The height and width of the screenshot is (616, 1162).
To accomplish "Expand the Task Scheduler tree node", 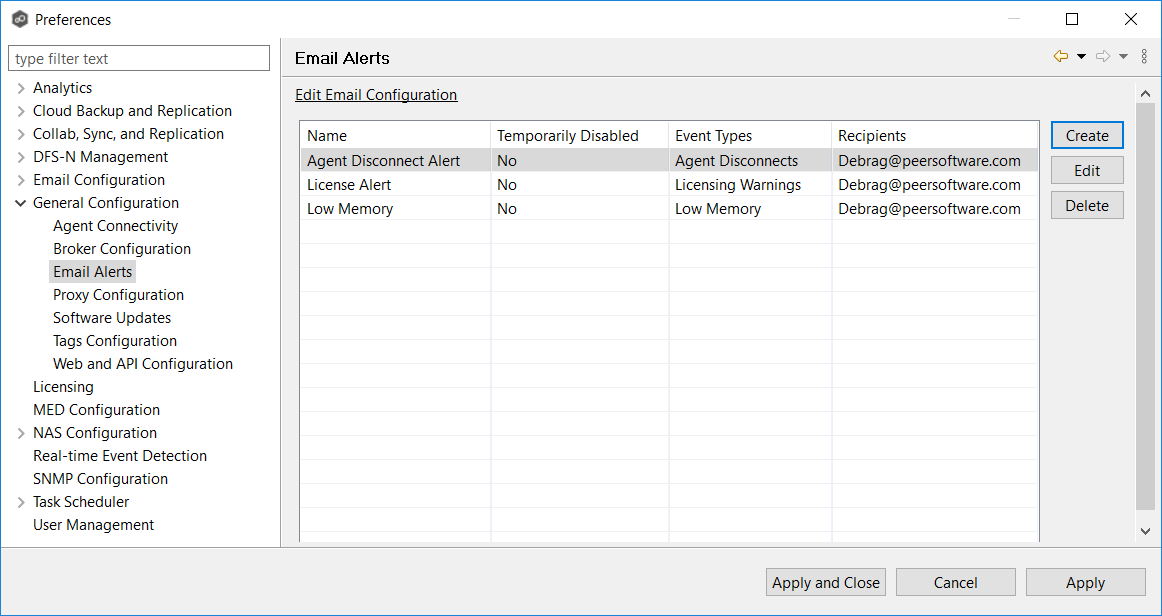I will [21, 502].
